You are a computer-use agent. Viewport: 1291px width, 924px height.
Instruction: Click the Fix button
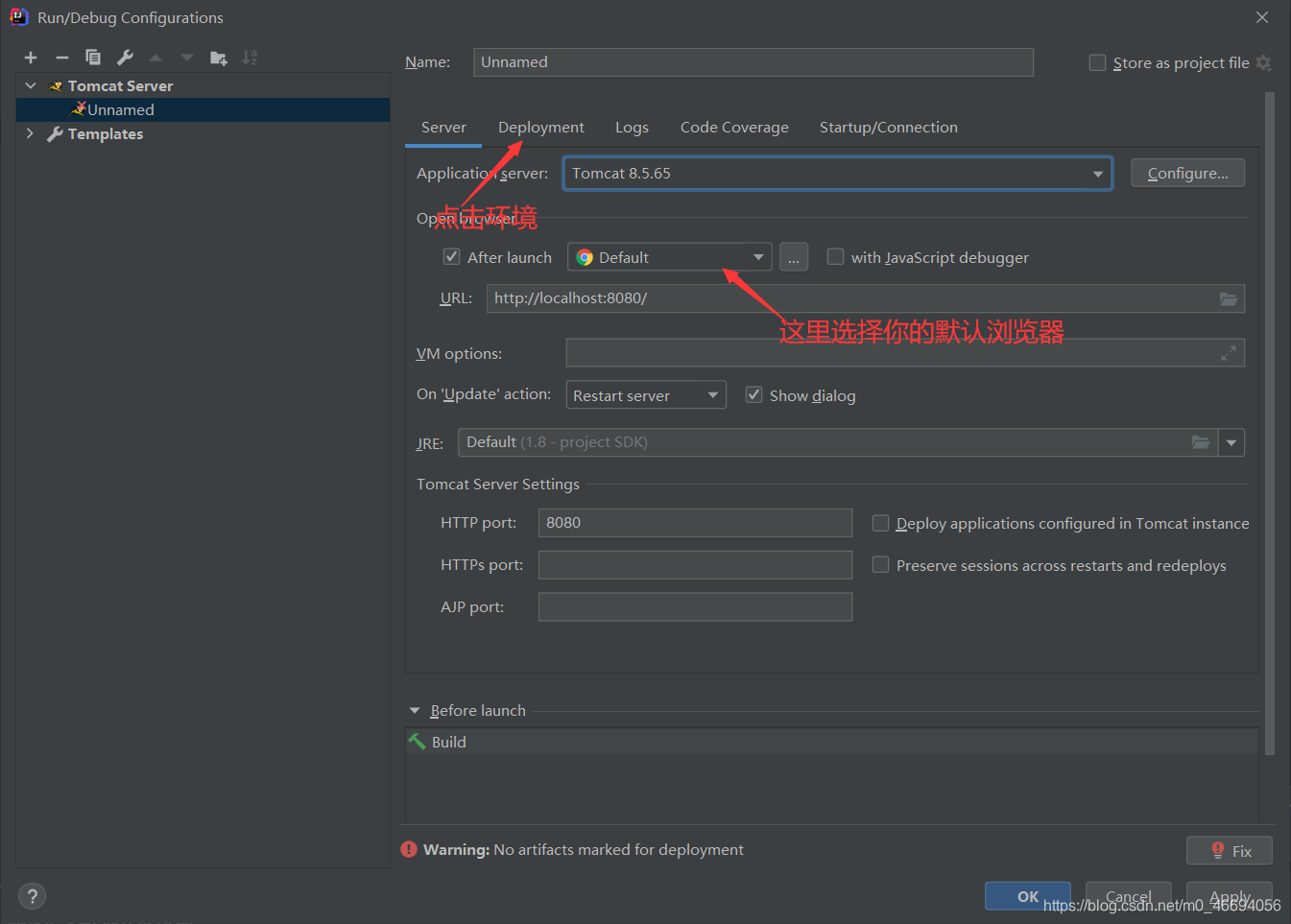click(1230, 850)
